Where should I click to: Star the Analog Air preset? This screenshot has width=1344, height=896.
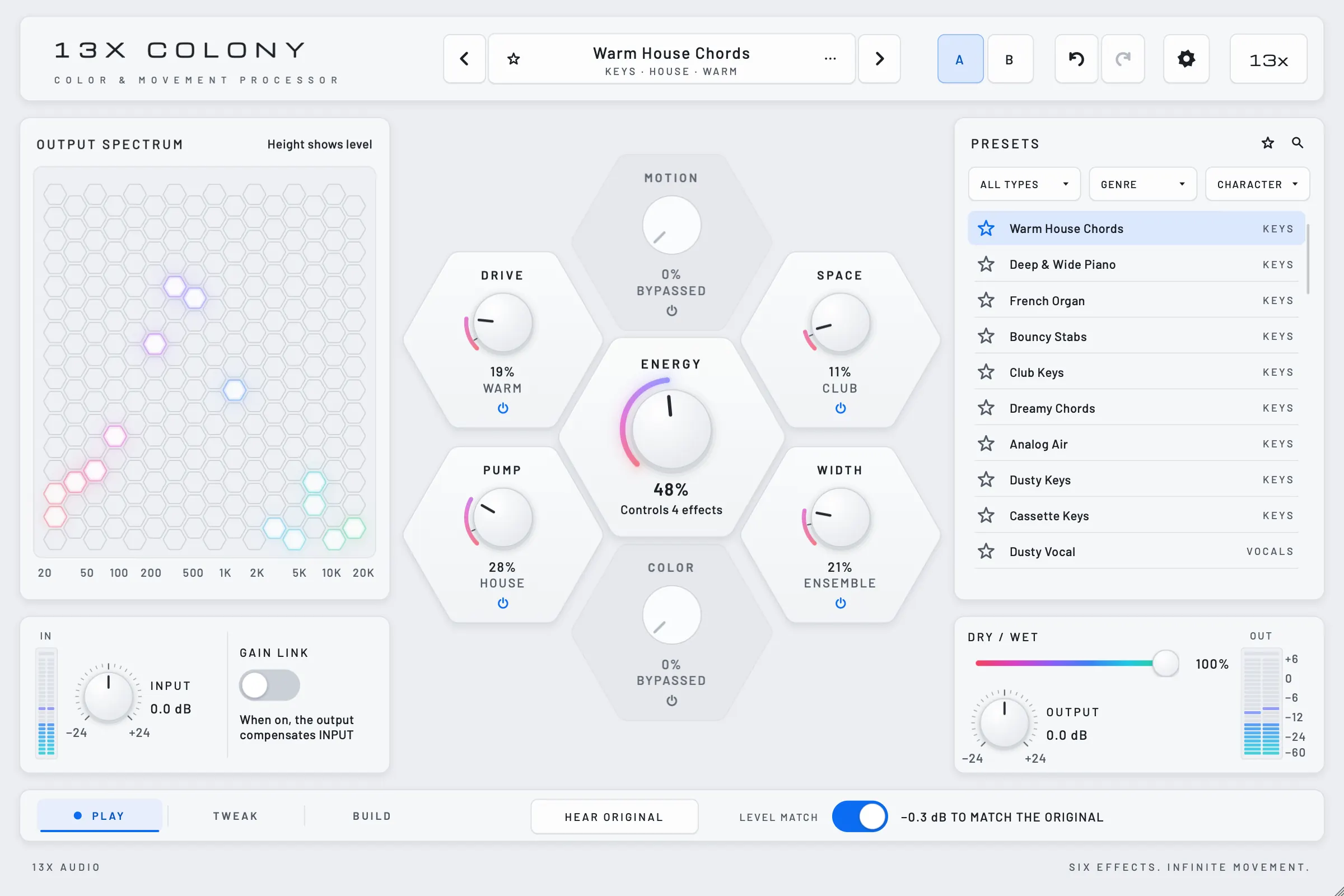tap(986, 444)
